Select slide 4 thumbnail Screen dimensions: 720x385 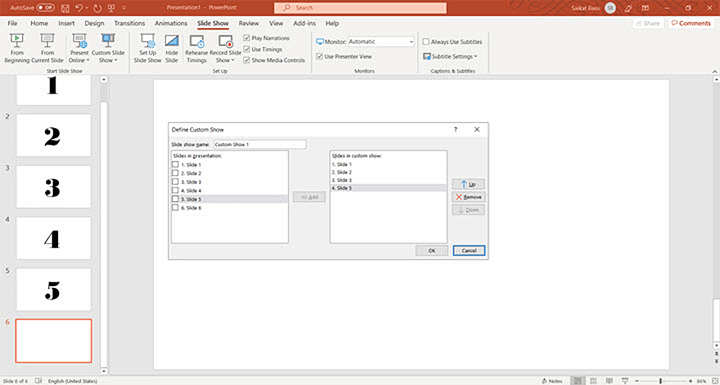tap(54, 238)
